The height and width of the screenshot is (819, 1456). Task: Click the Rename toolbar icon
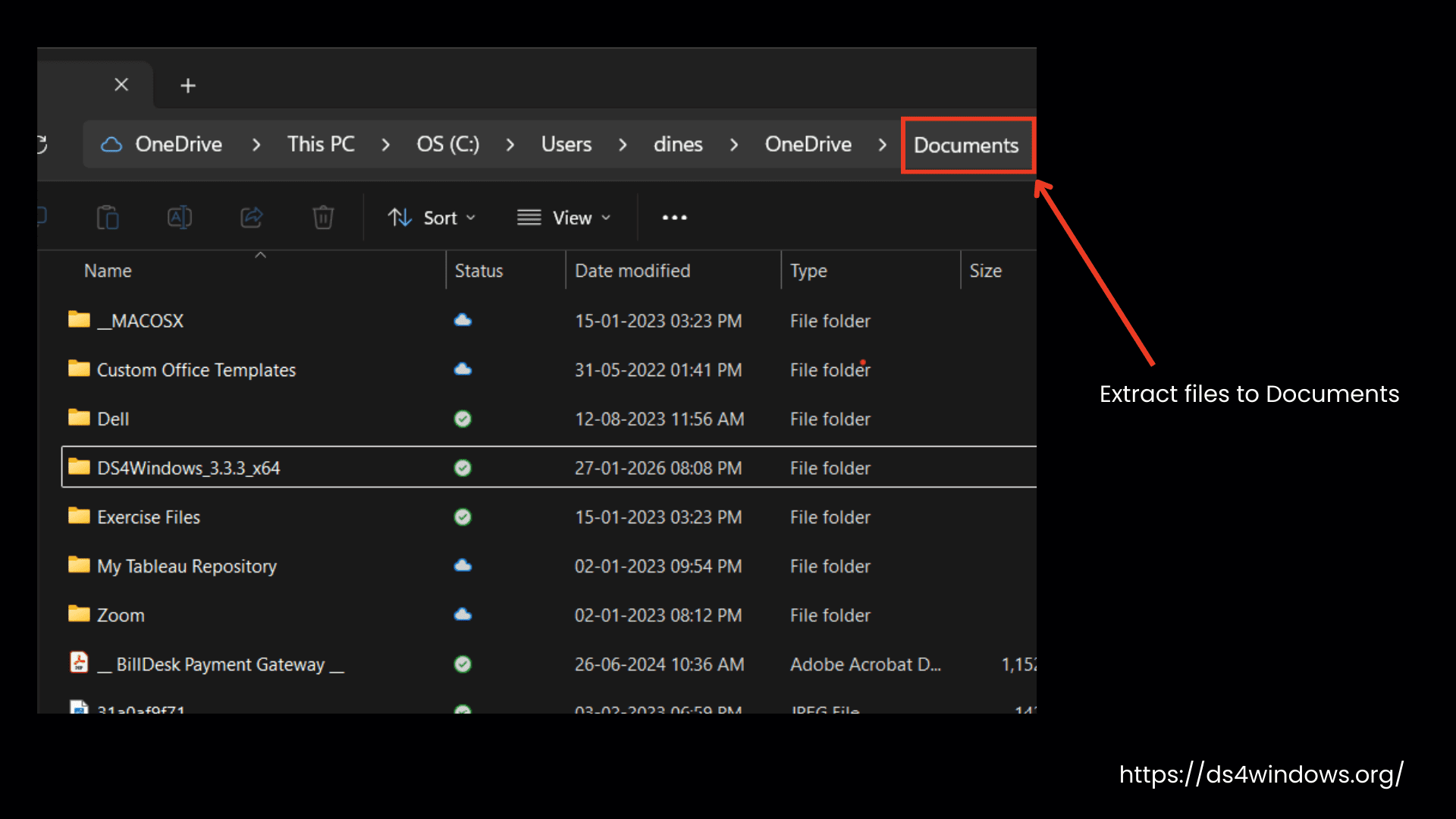point(180,218)
